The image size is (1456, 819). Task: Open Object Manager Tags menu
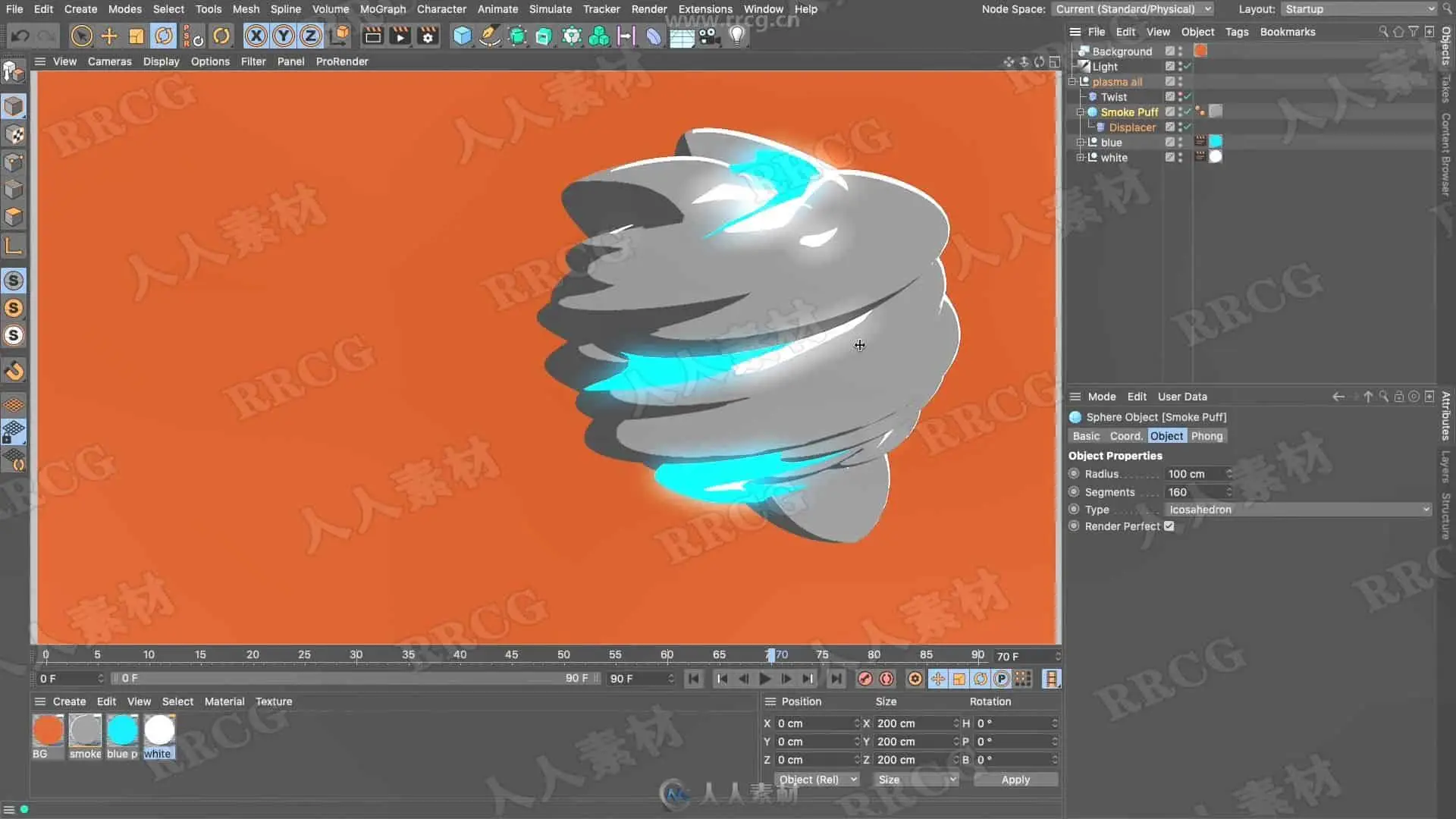[x=1236, y=32]
